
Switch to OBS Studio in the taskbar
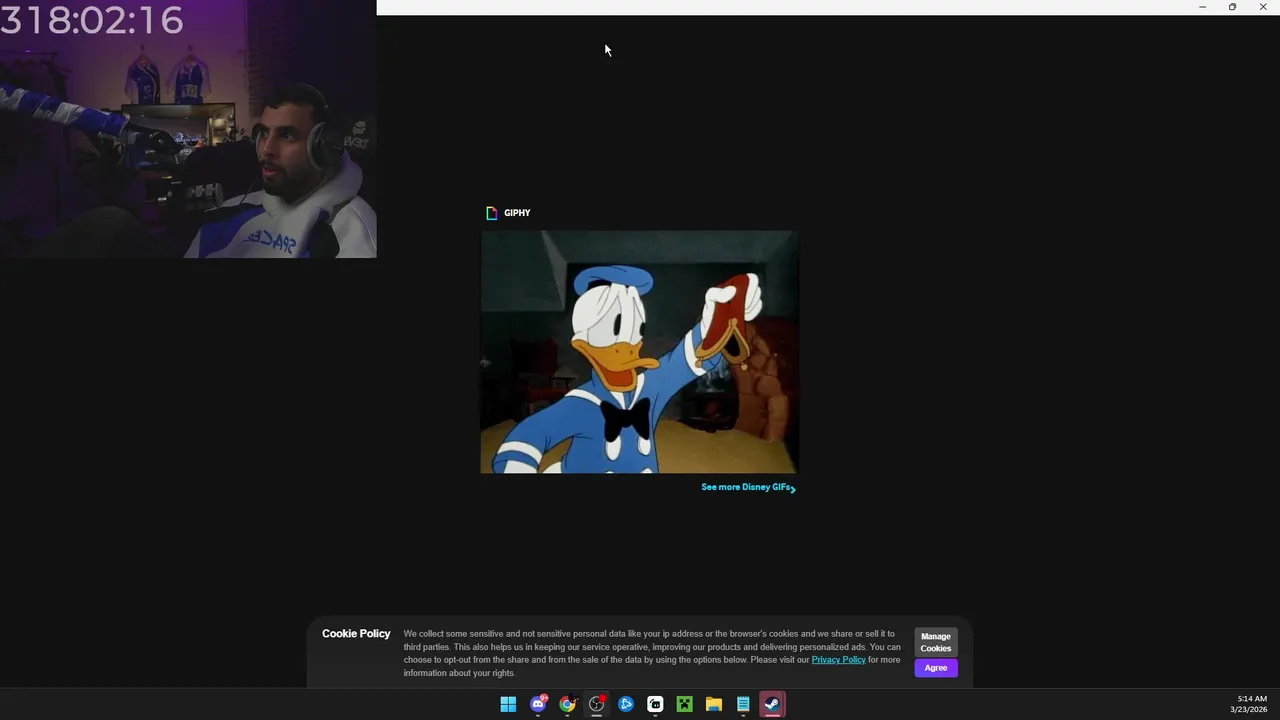pyautogui.click(x=597, y=704)
